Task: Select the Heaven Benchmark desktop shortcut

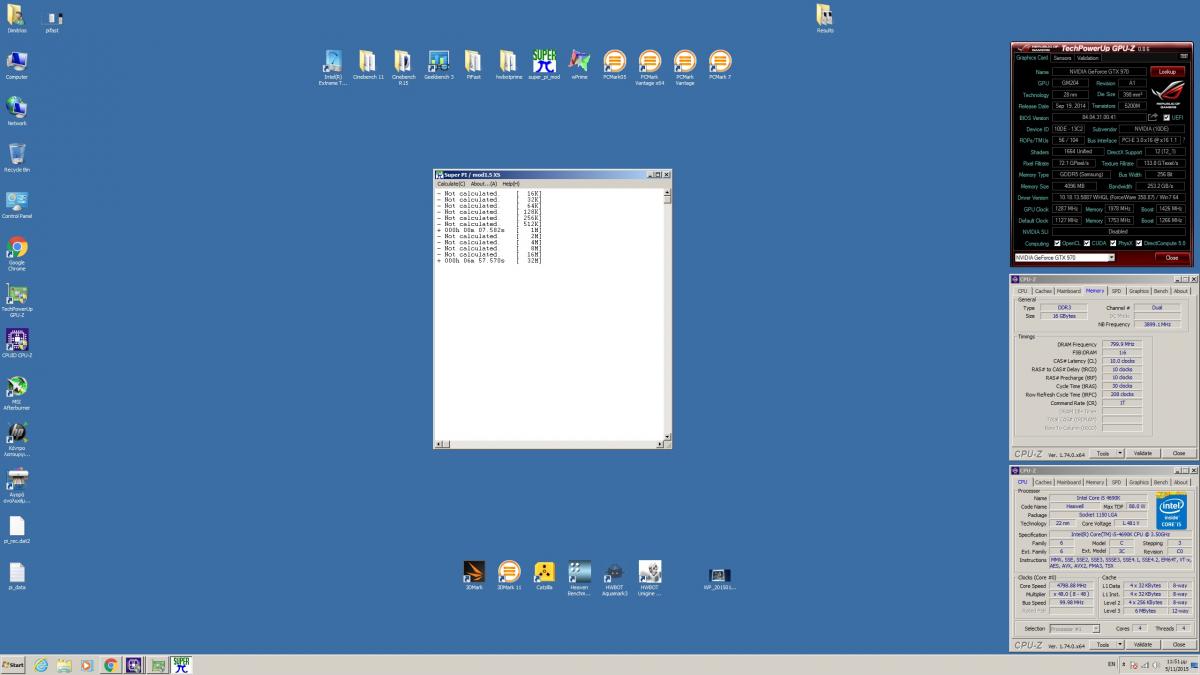Action: click(579, 579)
